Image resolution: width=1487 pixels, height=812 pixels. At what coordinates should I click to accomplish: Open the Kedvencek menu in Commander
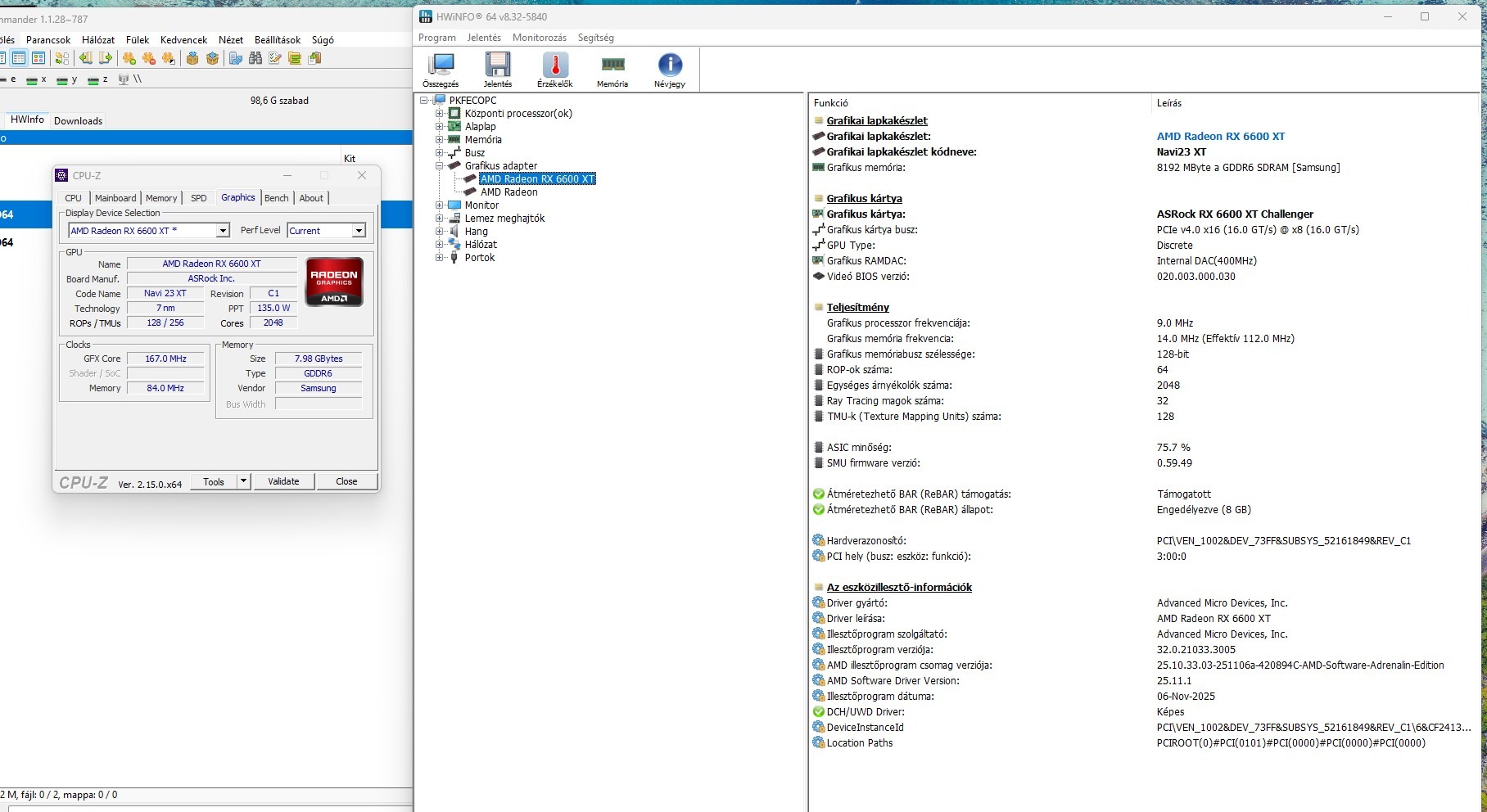(183, 39)
